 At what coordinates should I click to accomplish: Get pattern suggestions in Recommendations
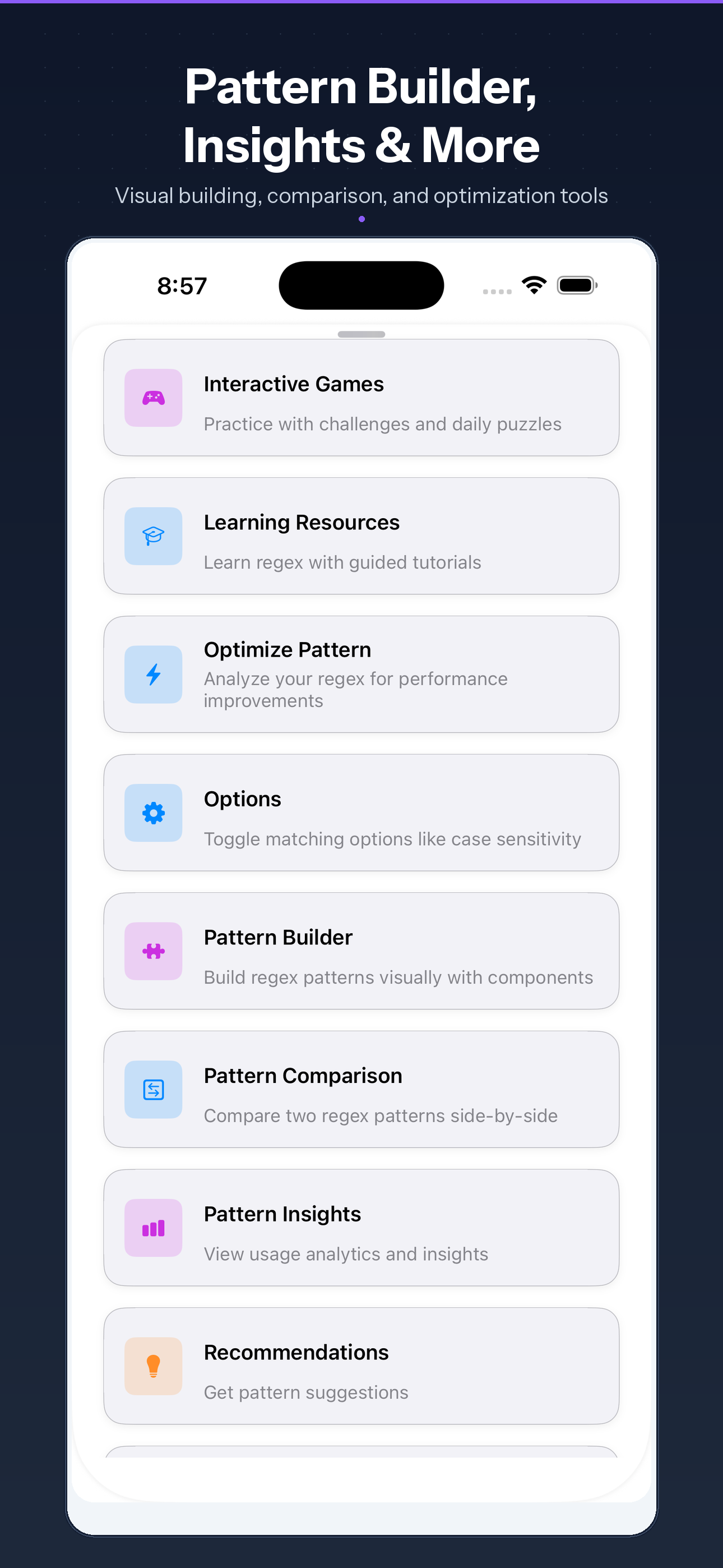[361, 1366]
